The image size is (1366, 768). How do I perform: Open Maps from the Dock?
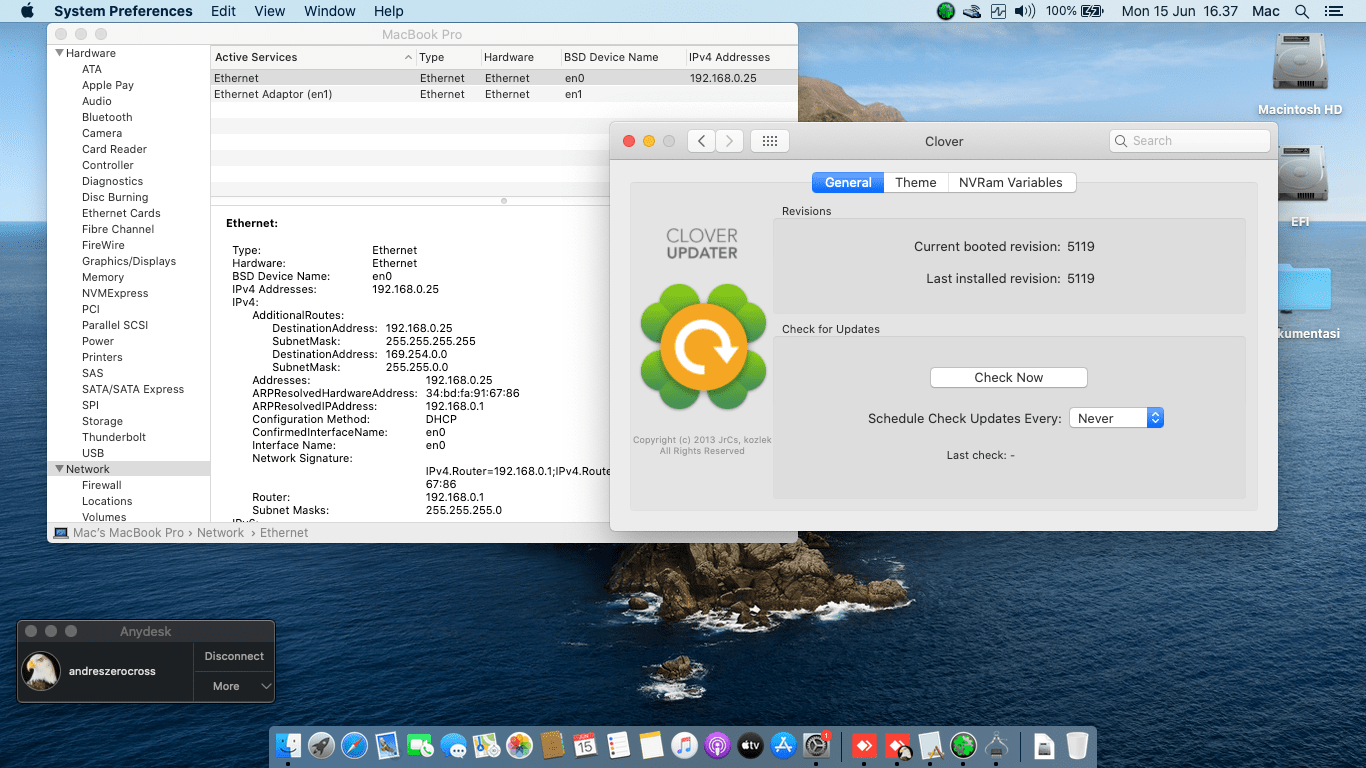[x=486, y=745]
